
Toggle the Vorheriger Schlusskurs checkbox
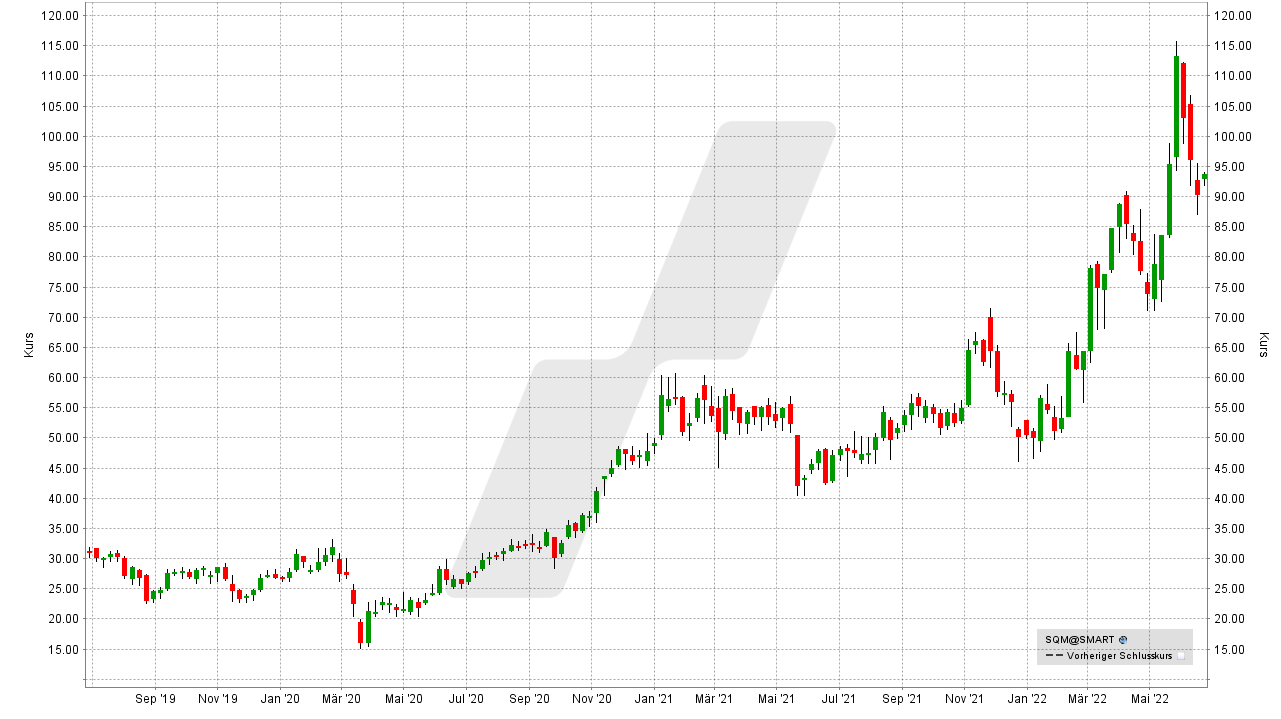(1181, 656)
